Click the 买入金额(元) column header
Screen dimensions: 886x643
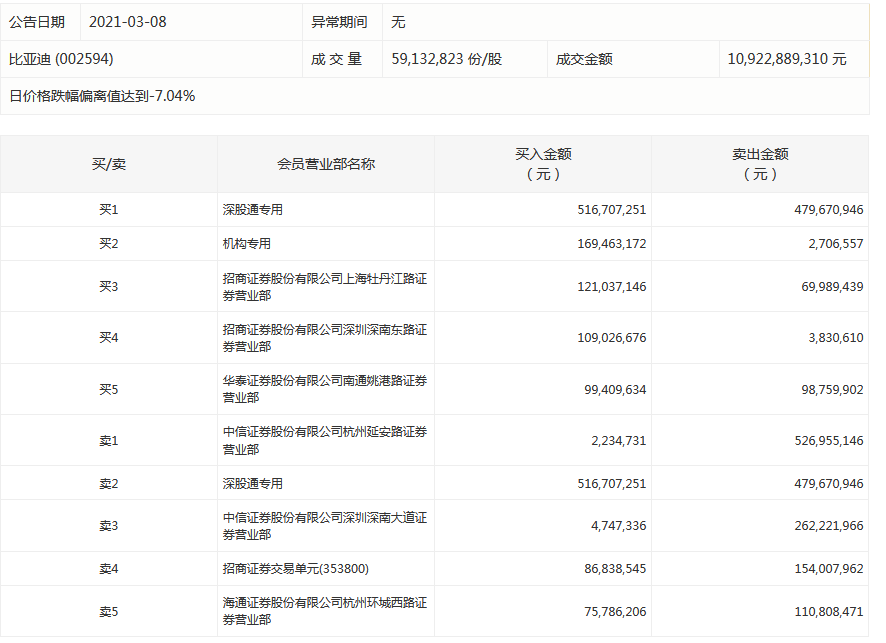(x=542, y=164)
